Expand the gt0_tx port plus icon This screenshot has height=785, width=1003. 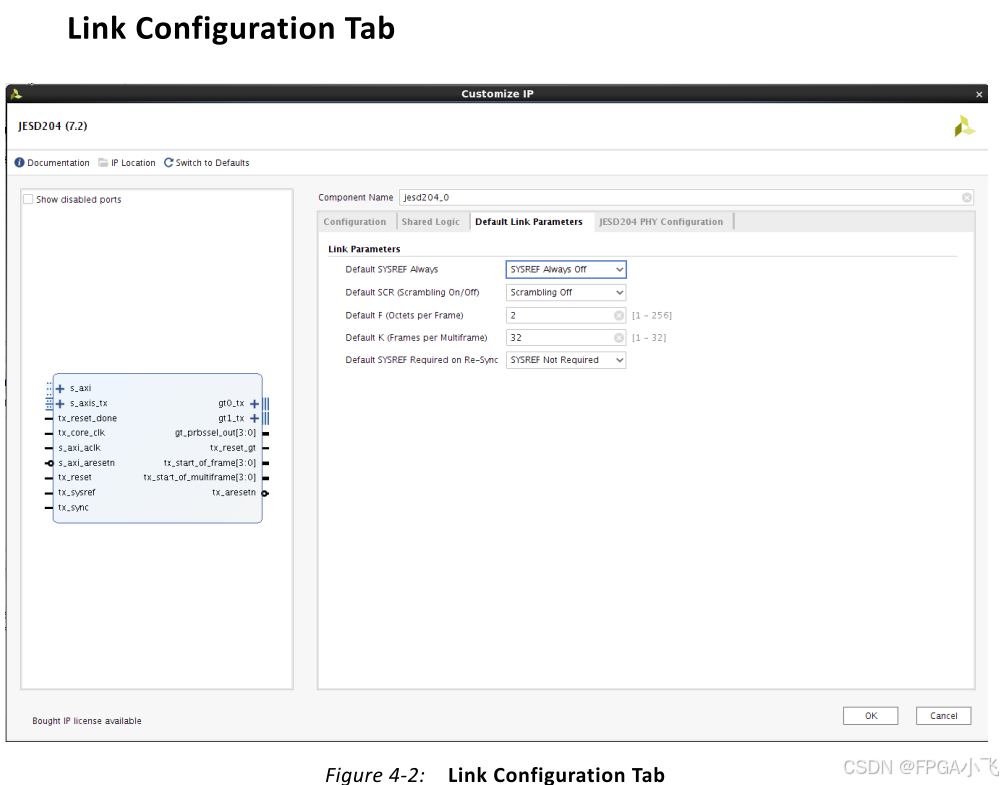[x=255, y=404]
